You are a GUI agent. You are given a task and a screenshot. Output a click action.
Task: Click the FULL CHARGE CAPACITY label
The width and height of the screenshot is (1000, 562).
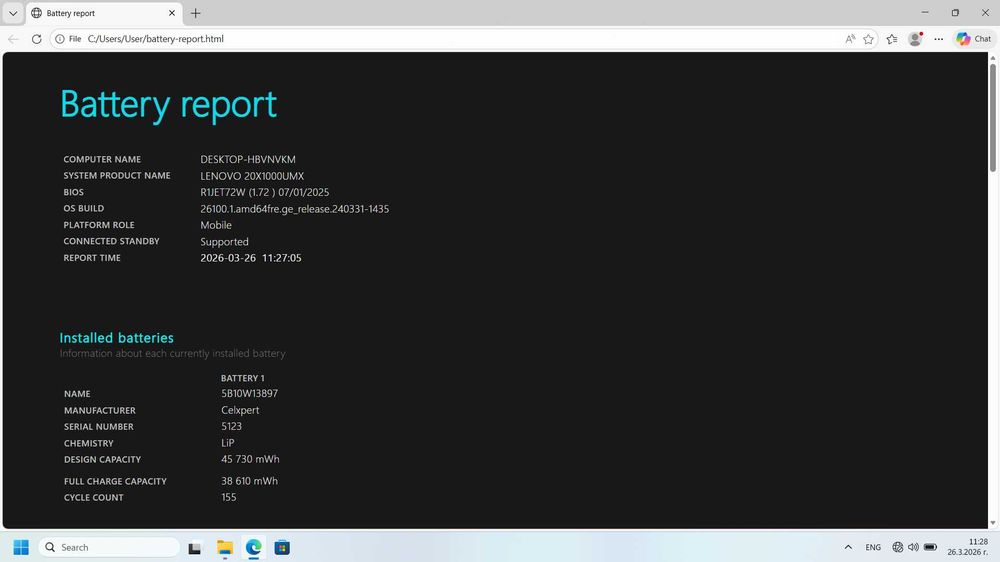tap(115, 482)
